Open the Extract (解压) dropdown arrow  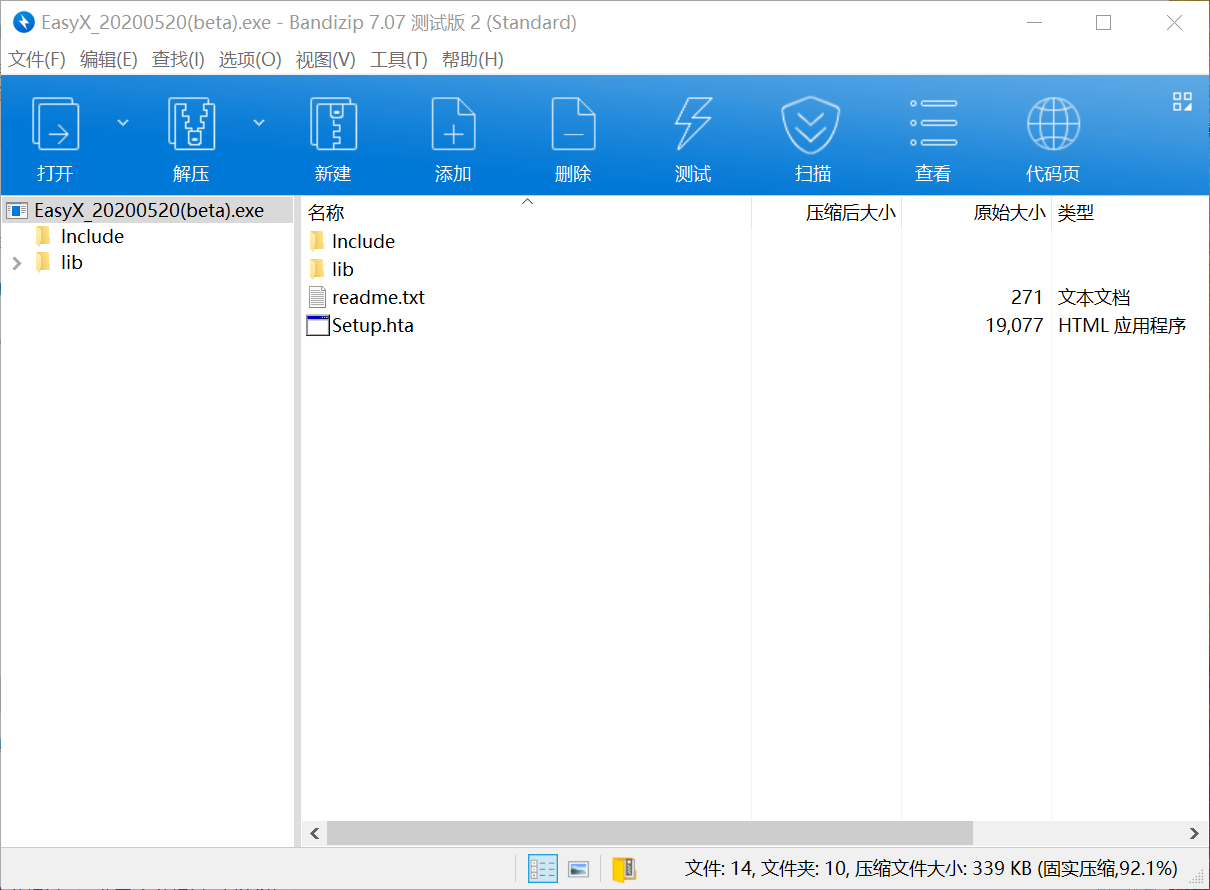pyautogui.click(x=259, y=123)
